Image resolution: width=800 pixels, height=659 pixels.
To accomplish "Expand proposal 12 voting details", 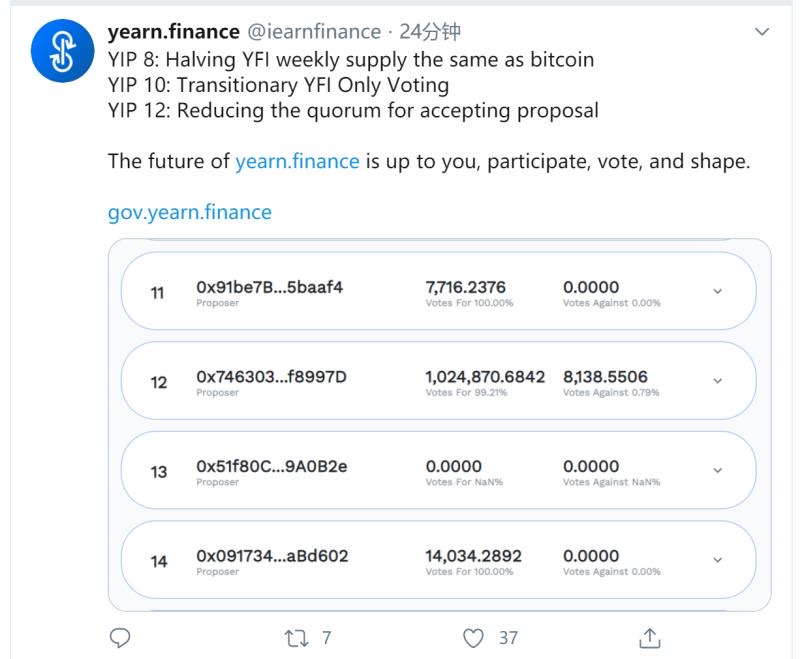I will click(716, 382).
